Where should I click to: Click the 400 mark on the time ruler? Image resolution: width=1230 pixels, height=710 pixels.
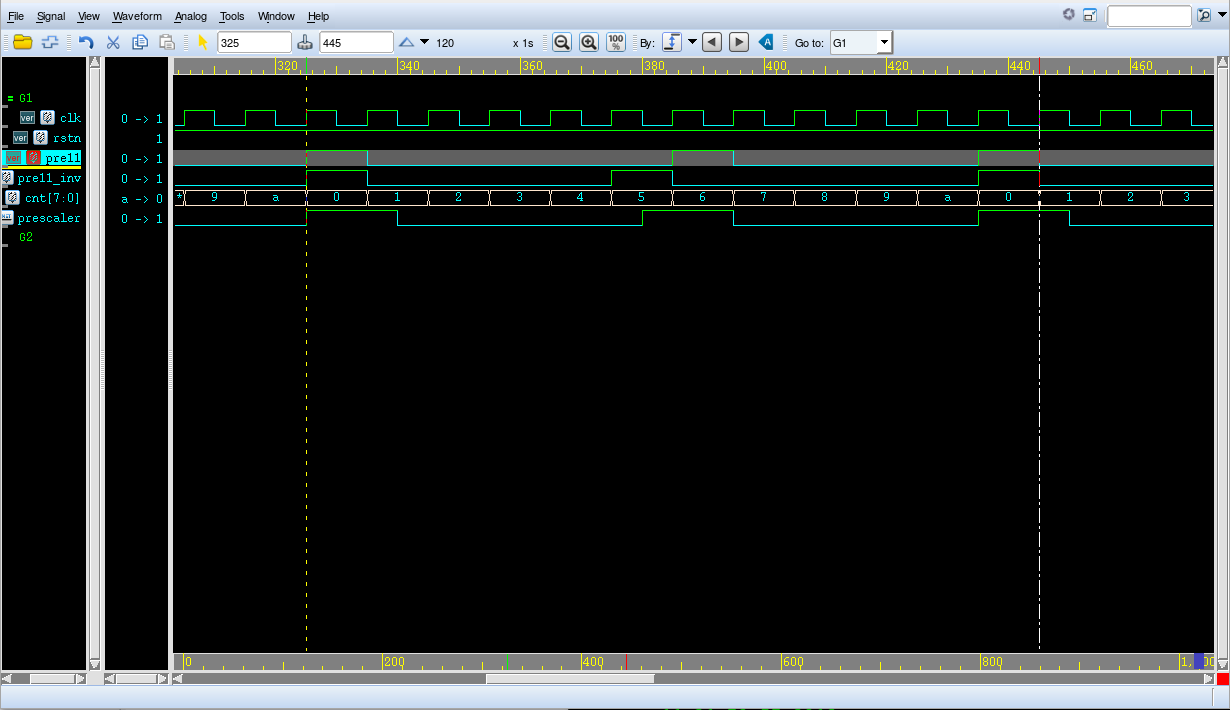[775, 66]
